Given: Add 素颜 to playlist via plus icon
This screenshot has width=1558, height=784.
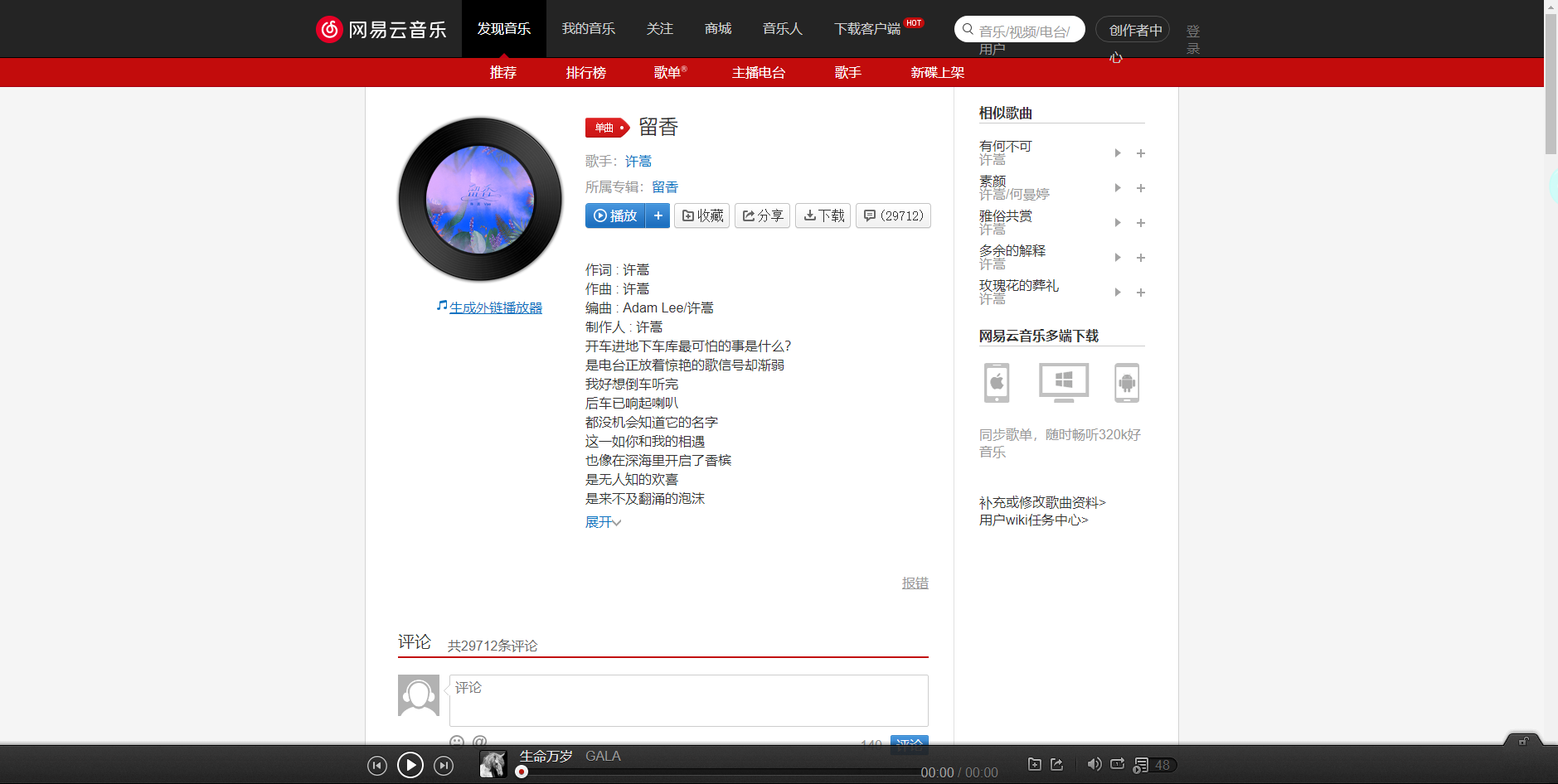Looking at the screenshot, I should click(1141, 187).
